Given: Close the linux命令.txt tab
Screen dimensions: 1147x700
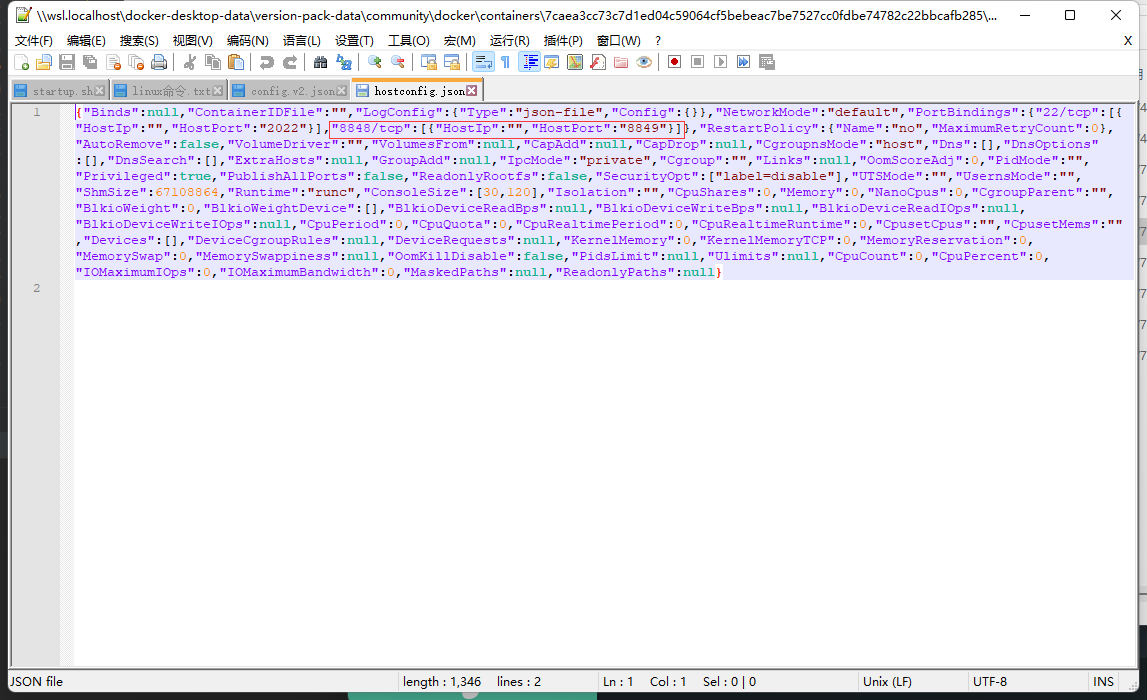Looking at the screenshot, I should click(217, 91).
